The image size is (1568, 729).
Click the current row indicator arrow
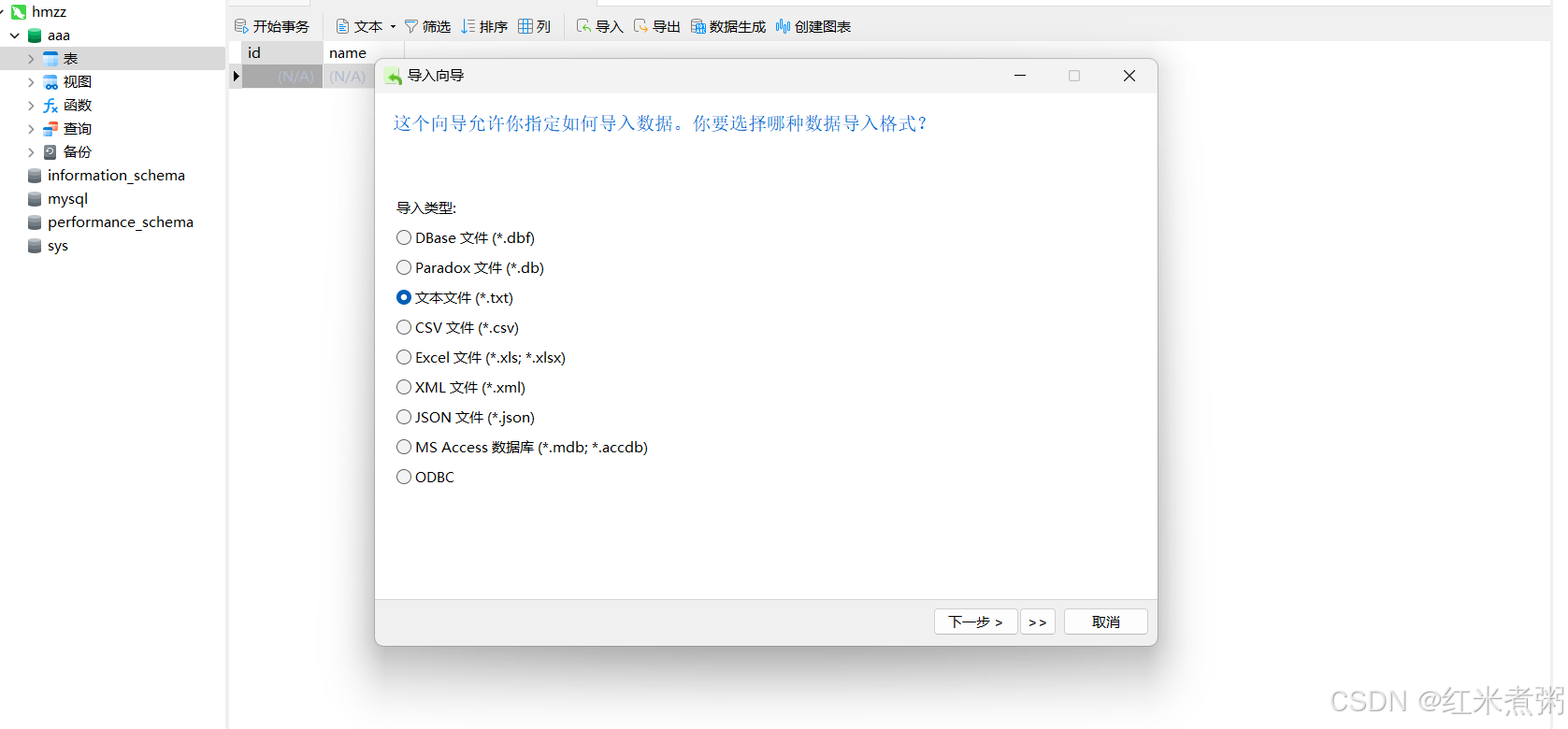click(236, 77)
